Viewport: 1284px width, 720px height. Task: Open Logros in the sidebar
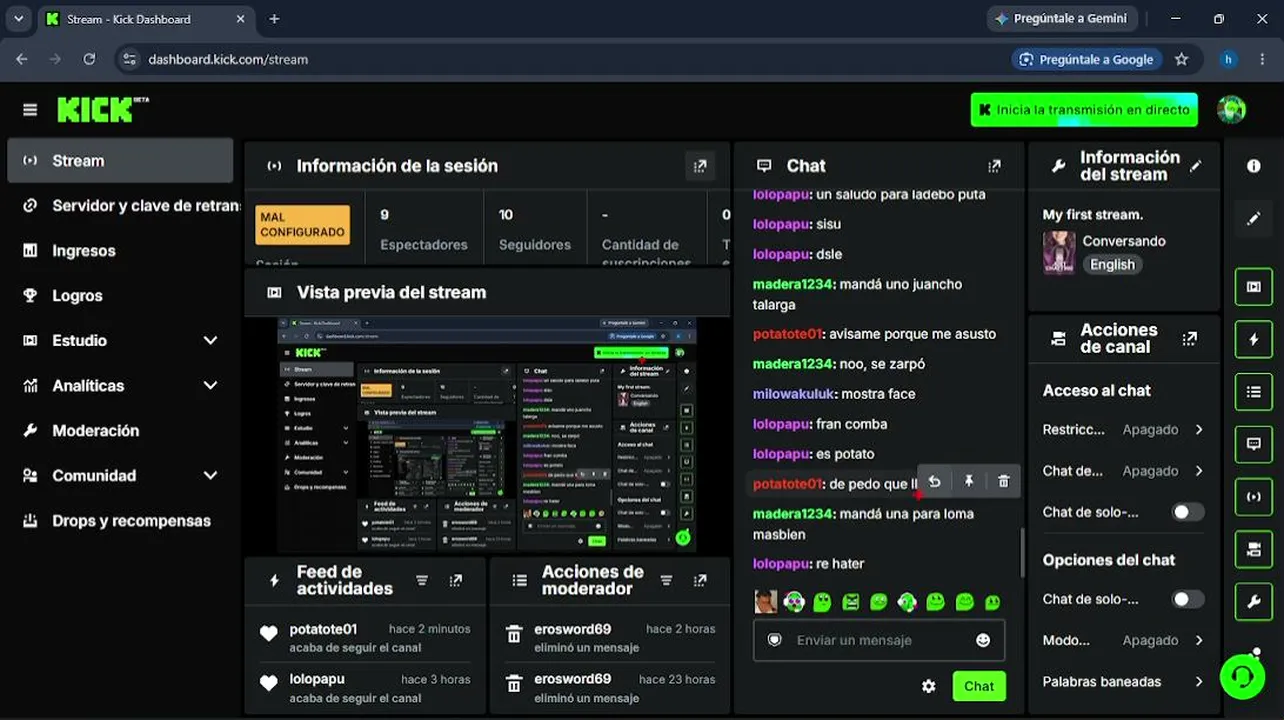120,295
